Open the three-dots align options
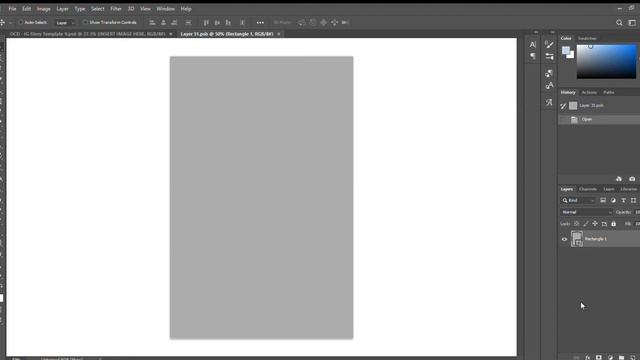Image resolution: width=640 pixels, height=360 pixels. click(x=260, y=23)
